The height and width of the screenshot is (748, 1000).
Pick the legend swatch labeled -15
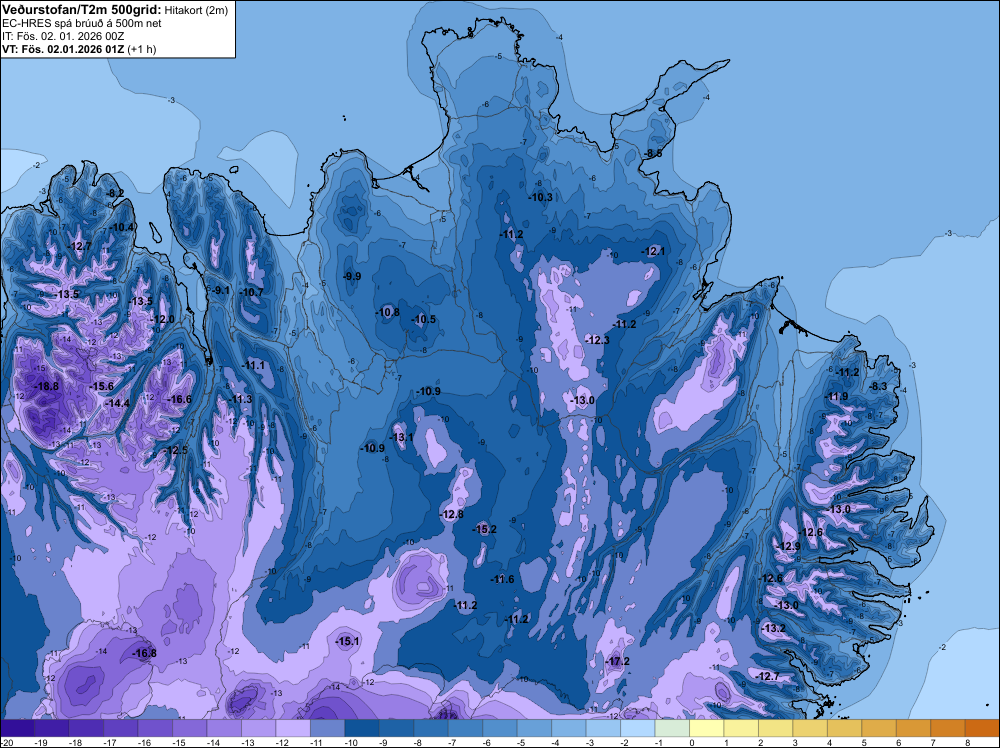coord(189,728)
